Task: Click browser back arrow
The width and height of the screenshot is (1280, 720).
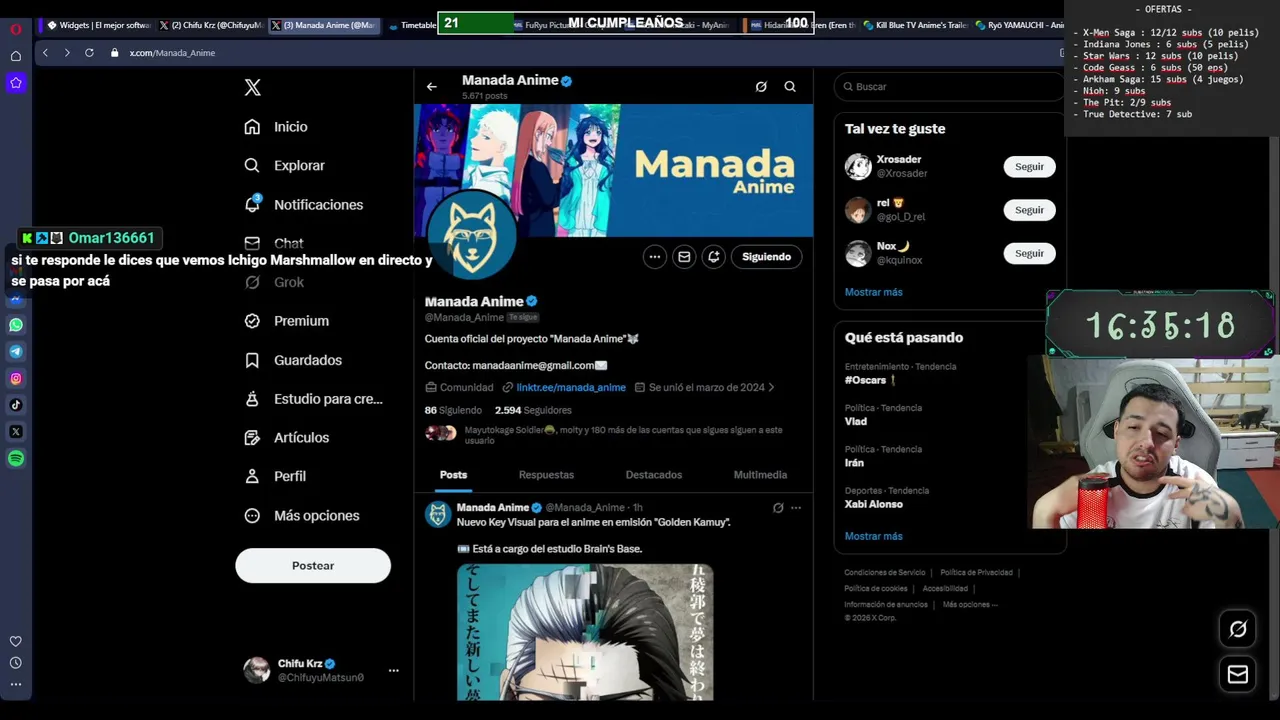Action: pyautogui.click(x=45, y=53)
